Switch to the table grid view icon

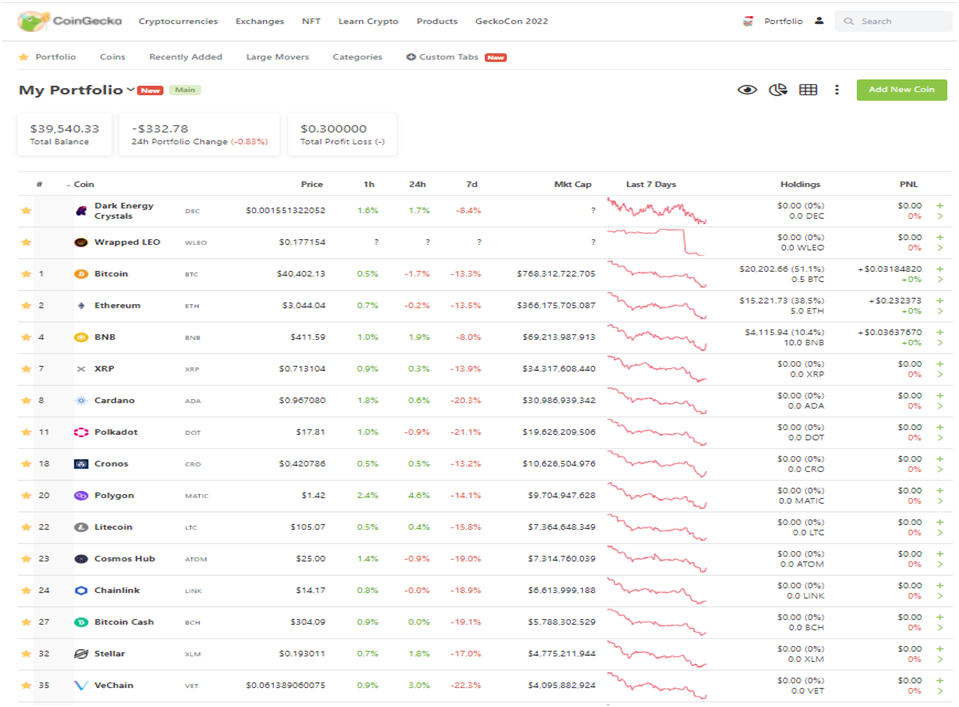(808, 90)
